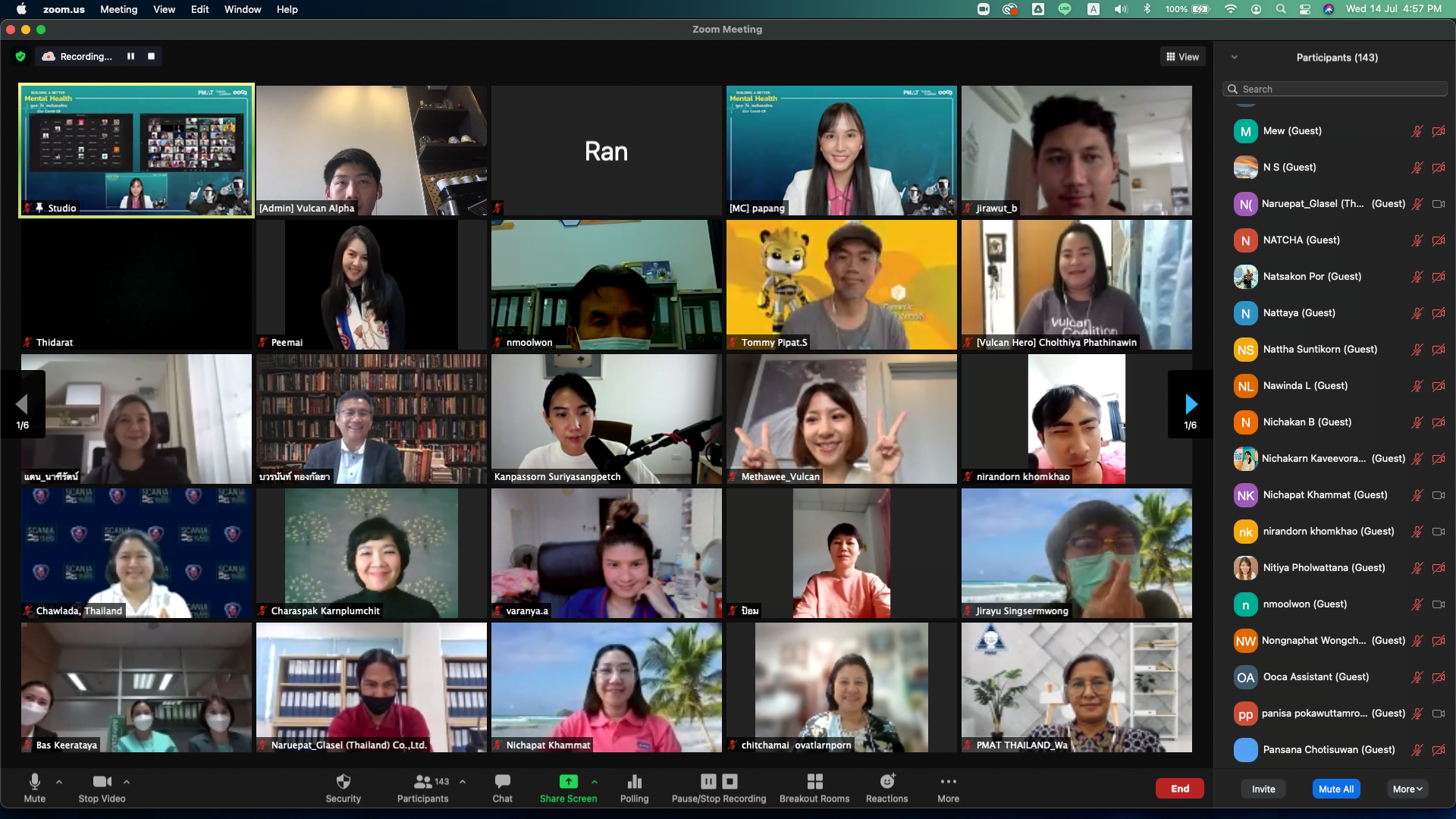Toggle microphone for nmoolwon (Guest)

[1417, 604]
